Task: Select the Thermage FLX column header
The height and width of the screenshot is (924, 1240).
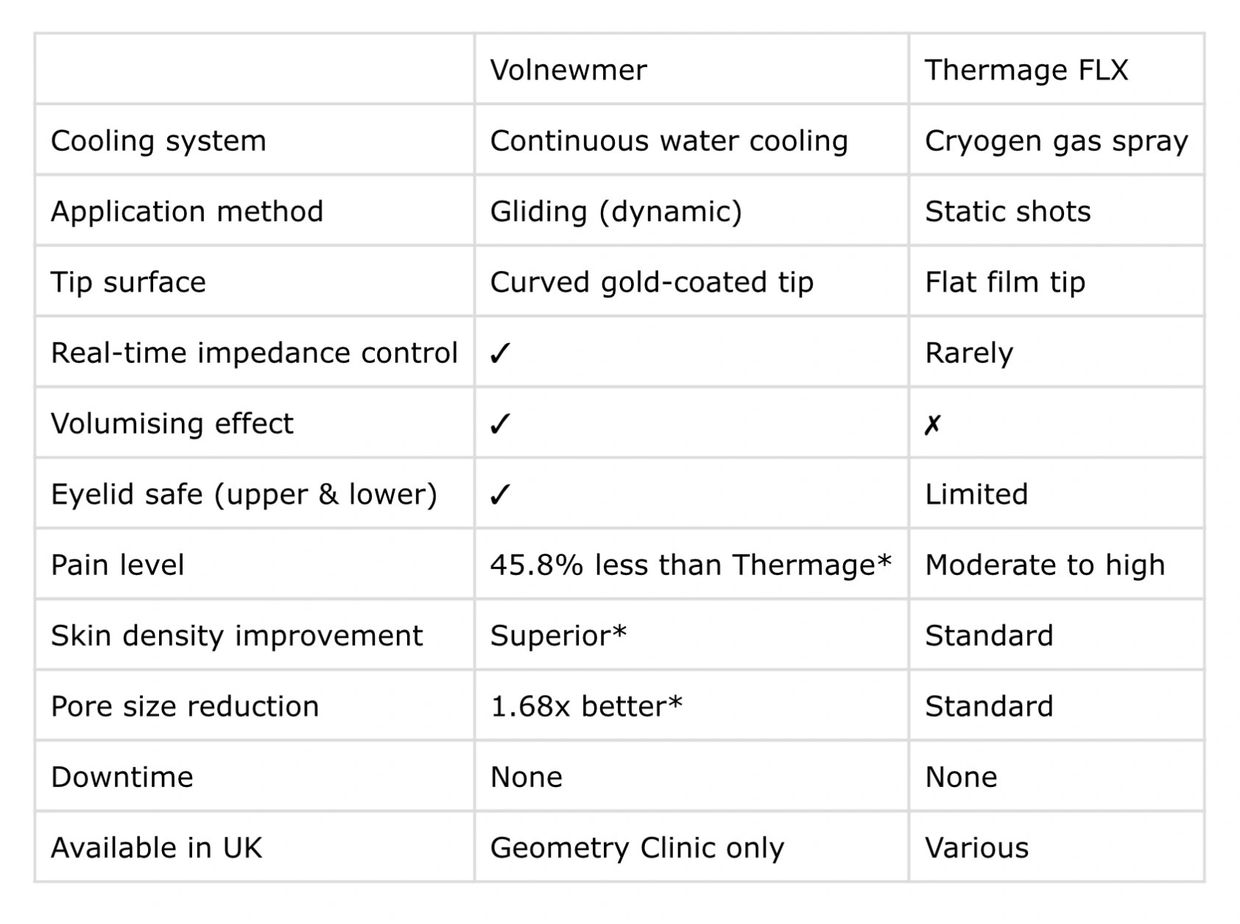Action: tap(1026, 70)
